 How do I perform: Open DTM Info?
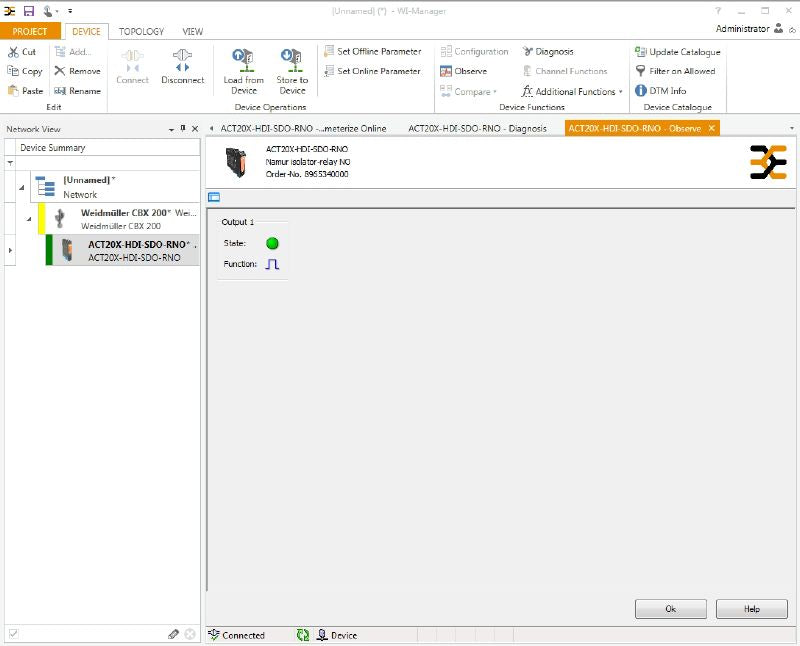pyautogui.click(x=660, y=91)
